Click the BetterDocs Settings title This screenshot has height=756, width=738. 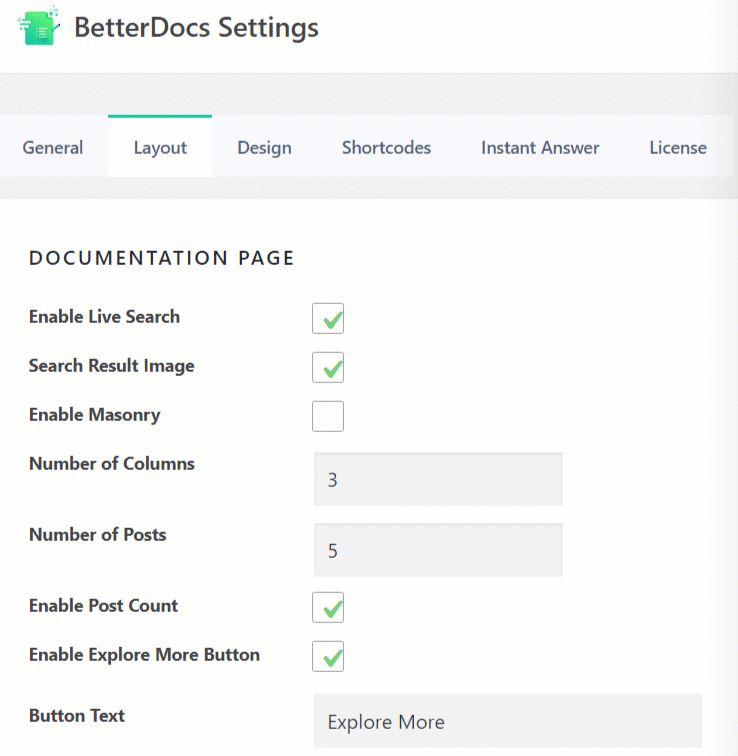click(196, 27)
